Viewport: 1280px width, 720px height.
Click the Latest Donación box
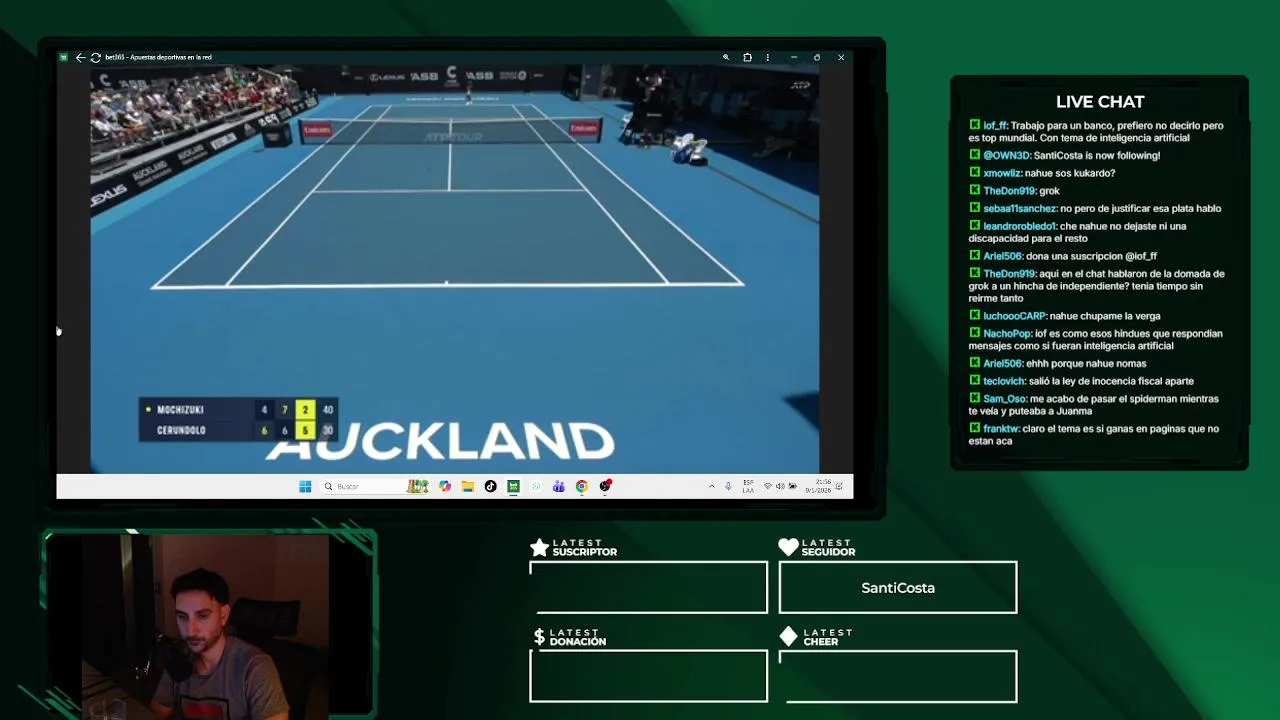click(x=648, y=676)
